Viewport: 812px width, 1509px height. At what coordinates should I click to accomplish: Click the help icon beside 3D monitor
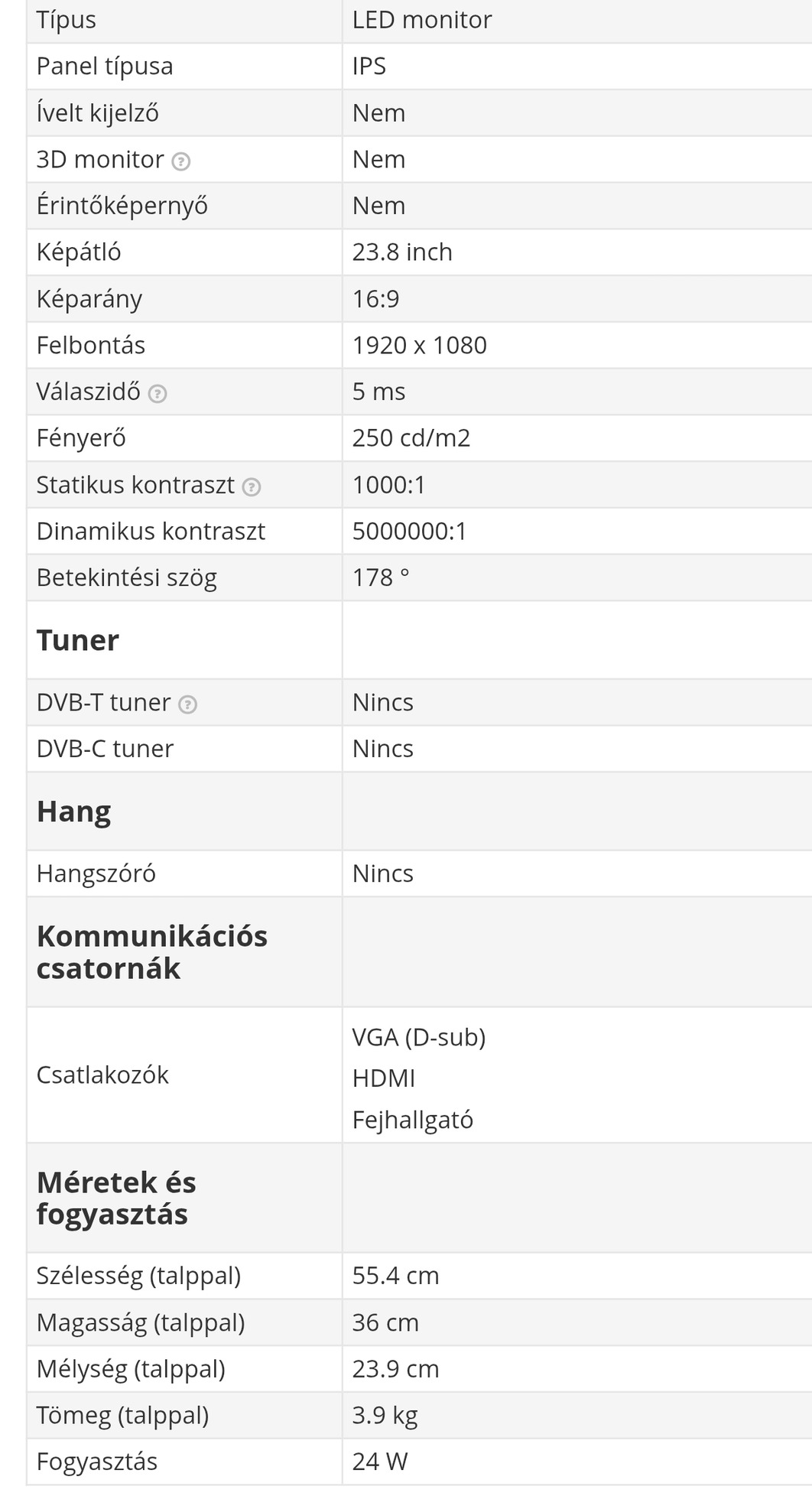click(181, 161)
